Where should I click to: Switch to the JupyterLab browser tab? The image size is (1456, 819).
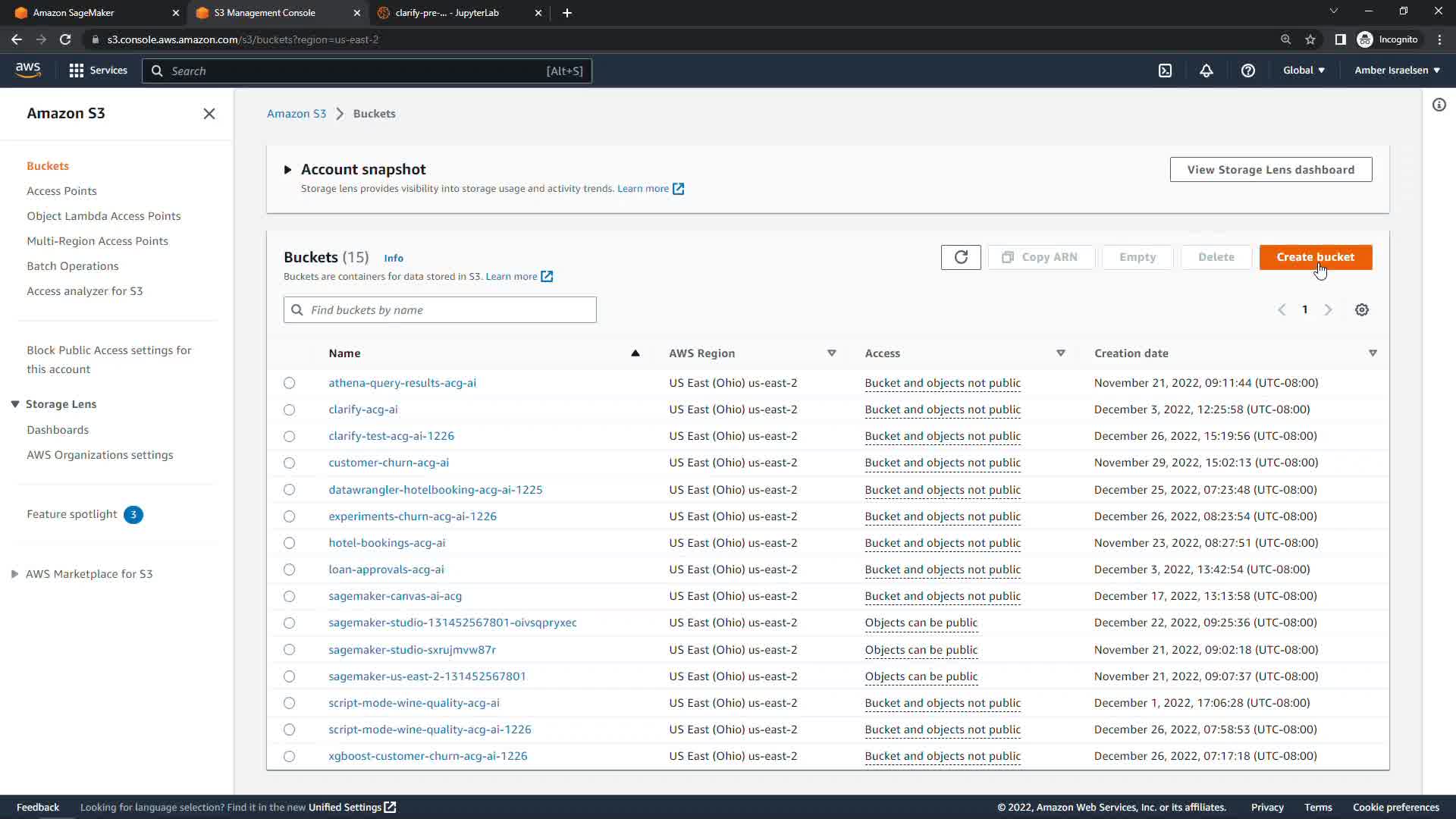tap(447, 13)
